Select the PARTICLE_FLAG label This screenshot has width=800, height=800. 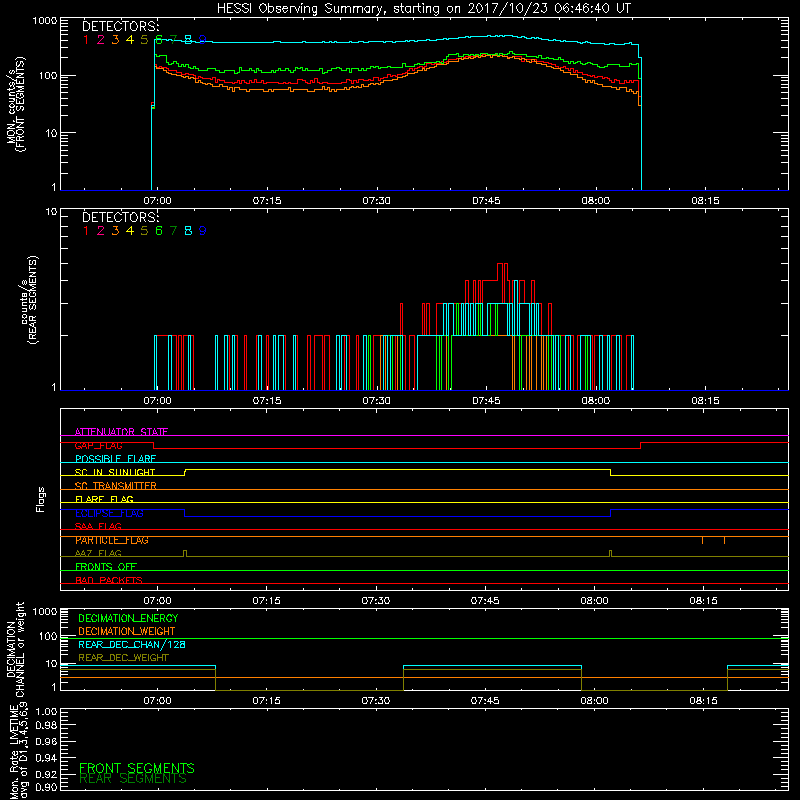112,540
